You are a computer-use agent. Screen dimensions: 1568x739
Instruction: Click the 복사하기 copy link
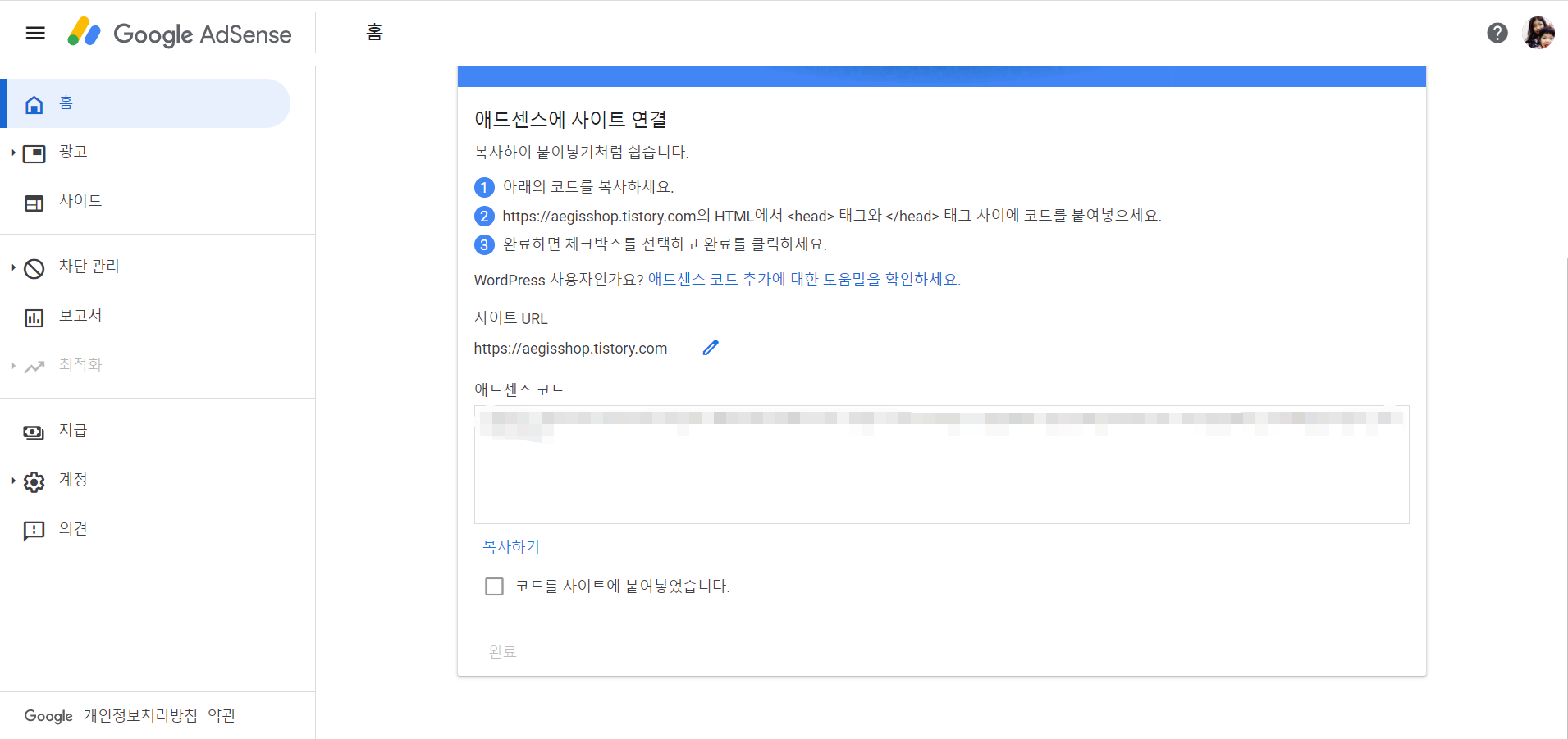511,546
